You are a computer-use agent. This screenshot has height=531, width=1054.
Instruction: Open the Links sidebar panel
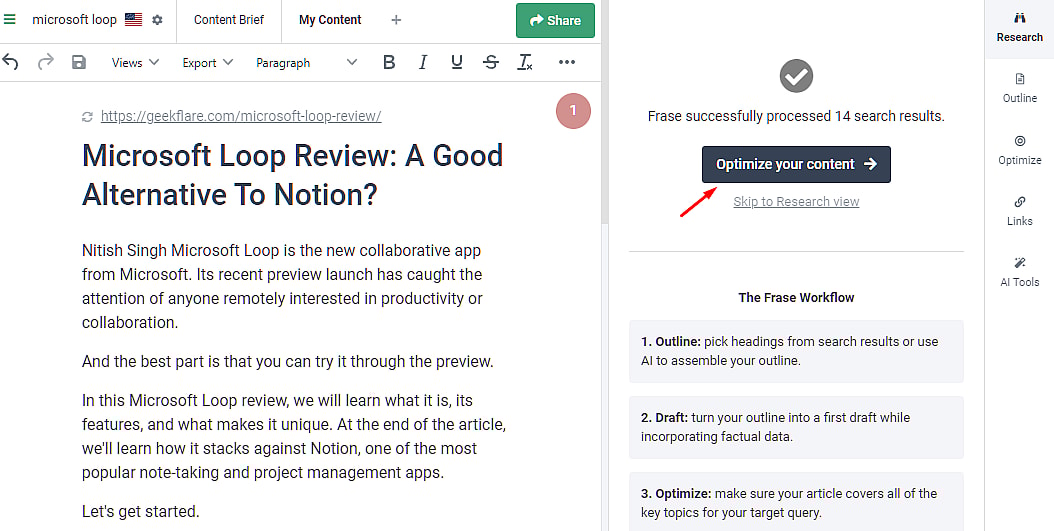(1020, 211)
